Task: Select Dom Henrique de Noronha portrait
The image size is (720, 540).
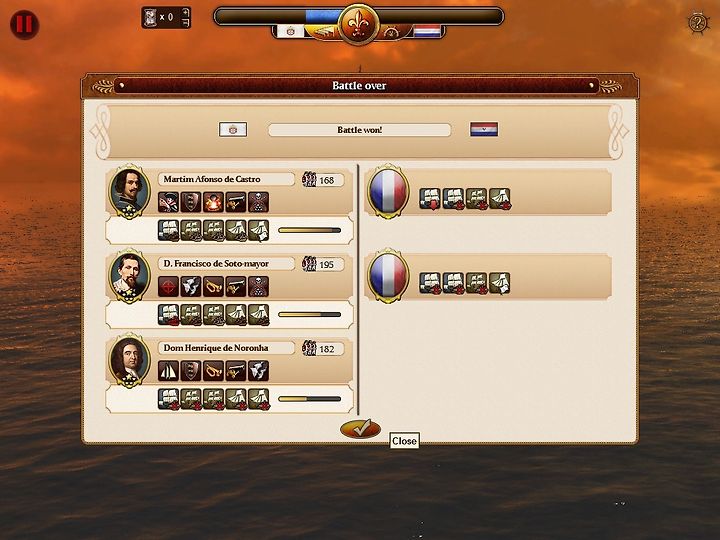Action: pyautogui.click(x=130, y=360)
